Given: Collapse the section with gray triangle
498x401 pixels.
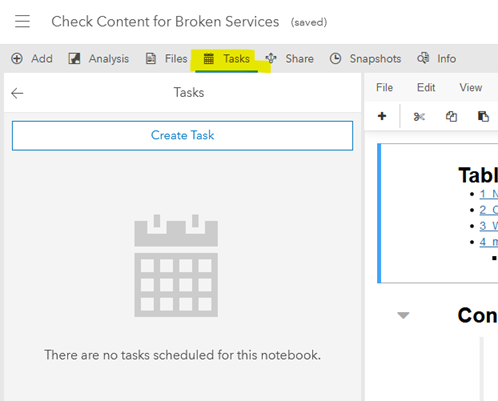Looking at the screenshot, I should [403, 315].
